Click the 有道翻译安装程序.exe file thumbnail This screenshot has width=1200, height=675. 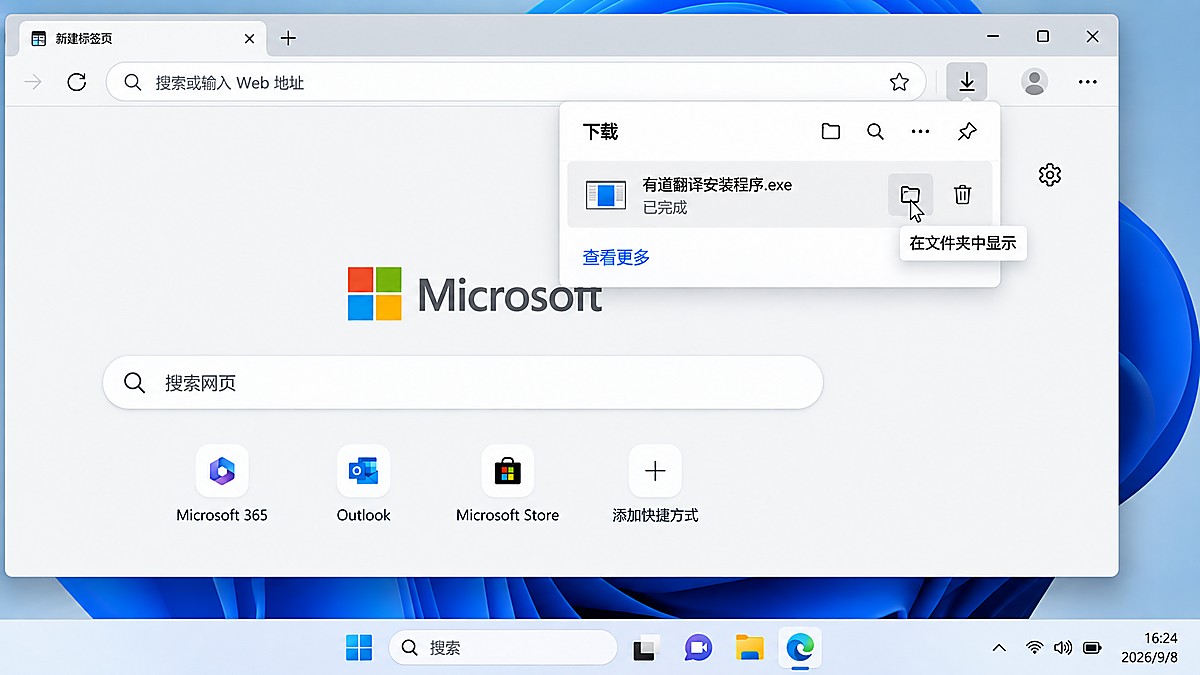(606, 195)
